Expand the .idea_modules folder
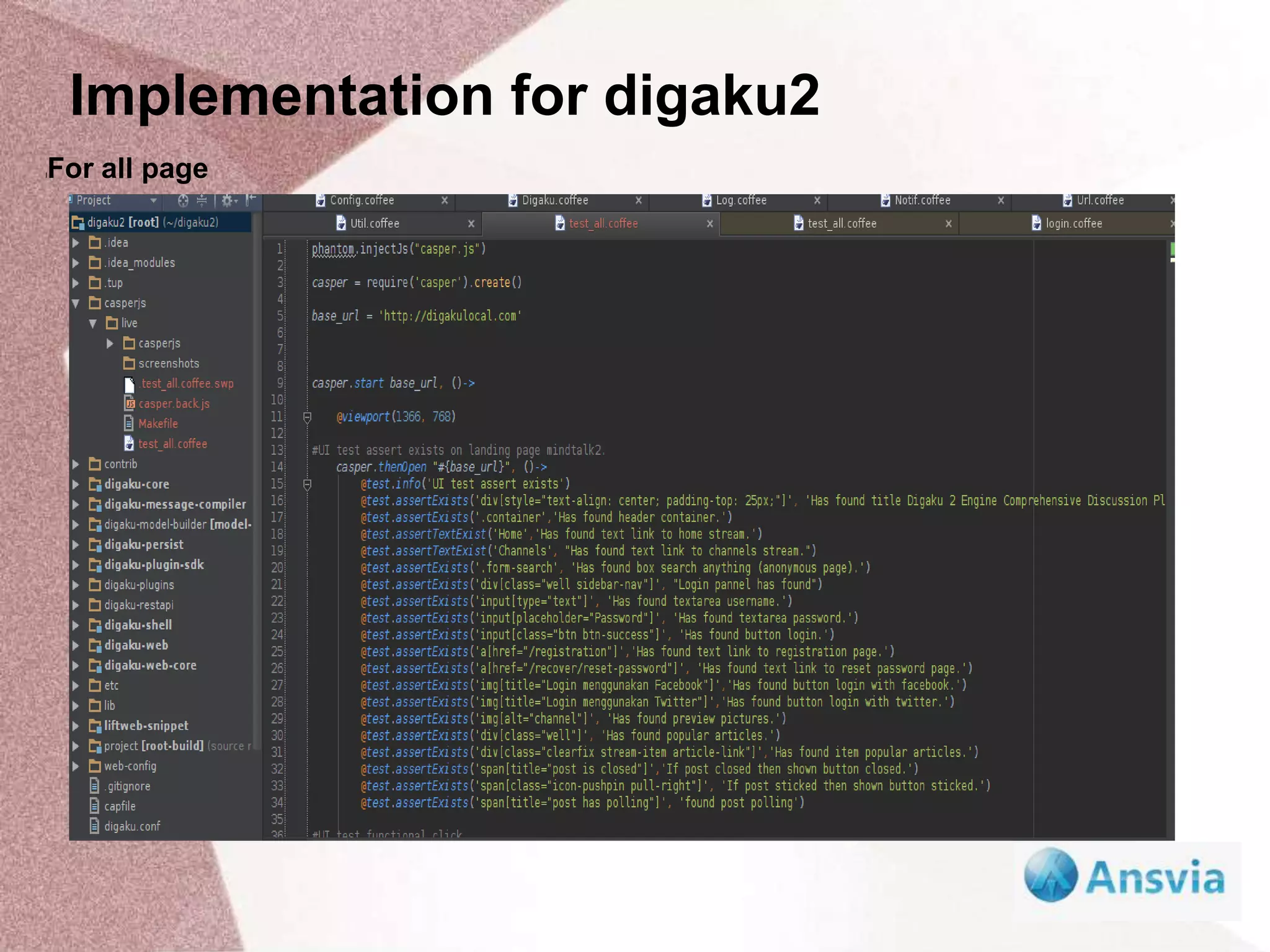 pyautogui.click(x=76, y=263)
